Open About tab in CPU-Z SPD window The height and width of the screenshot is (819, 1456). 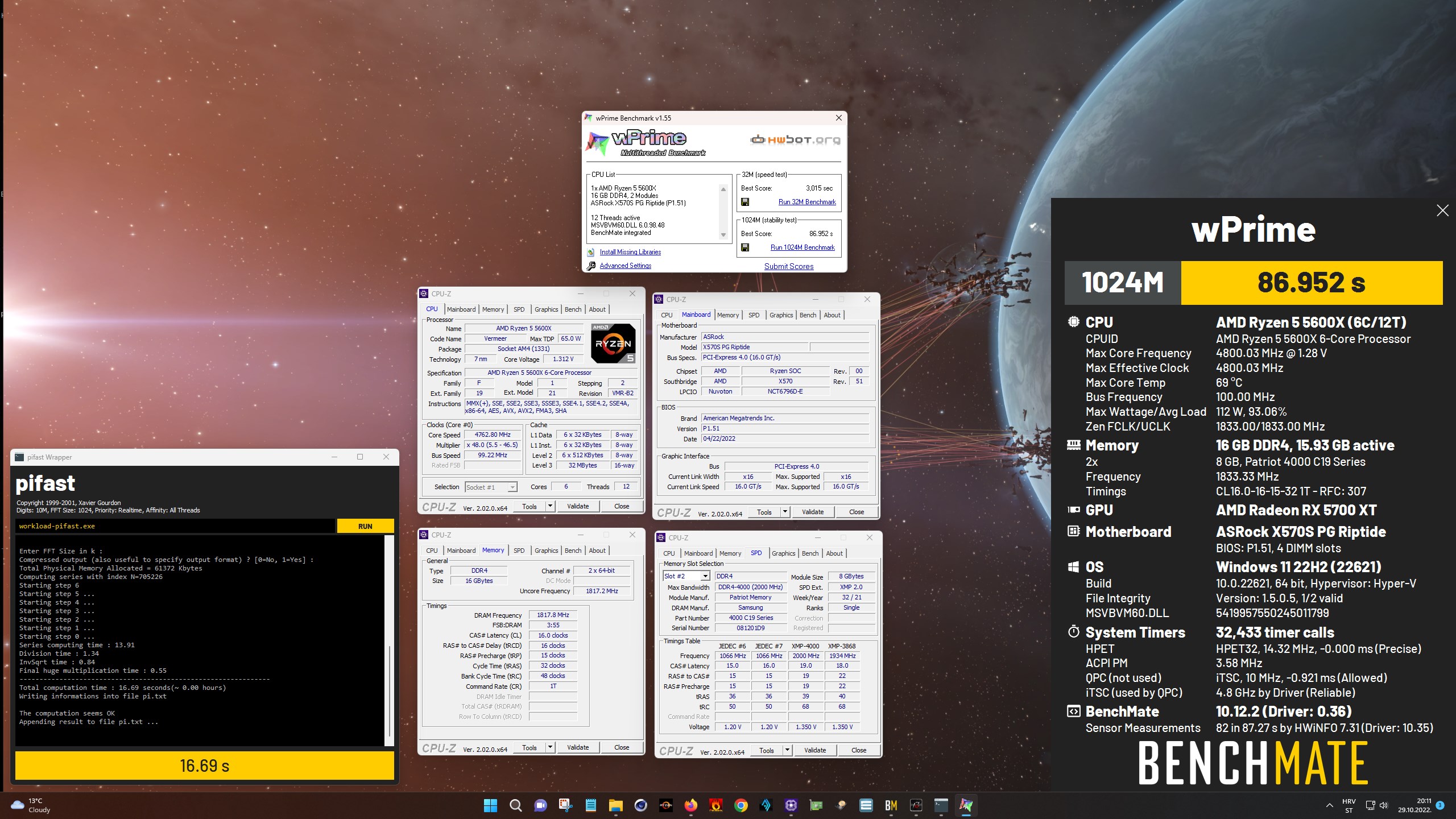coord(834,553)
